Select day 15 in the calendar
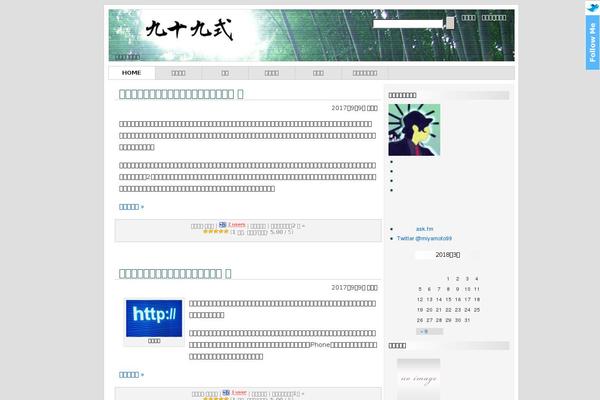This screenshot has height=400, width=600. coord(448,299)
